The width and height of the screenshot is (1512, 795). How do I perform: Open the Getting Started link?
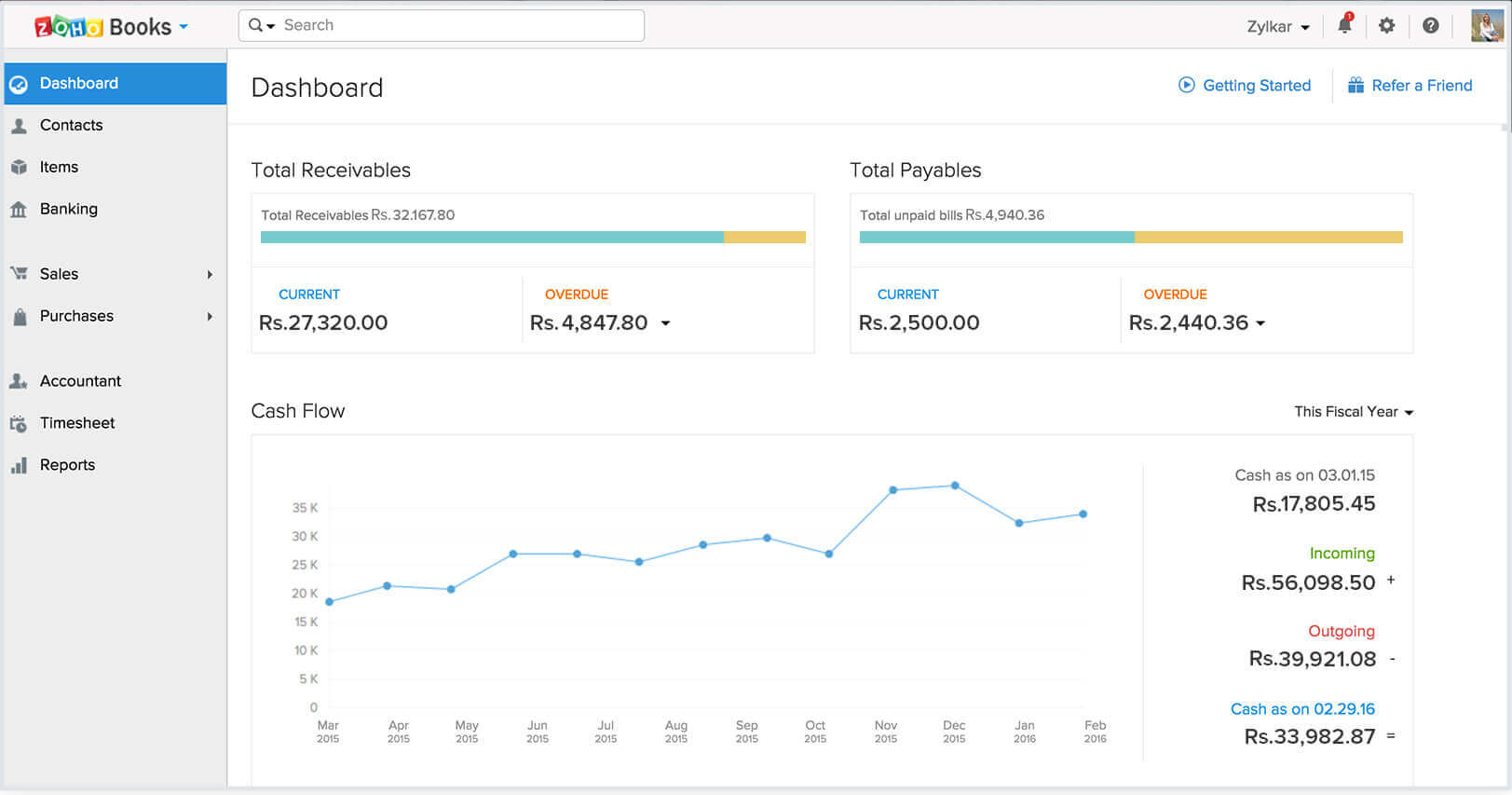point(1245,86)
